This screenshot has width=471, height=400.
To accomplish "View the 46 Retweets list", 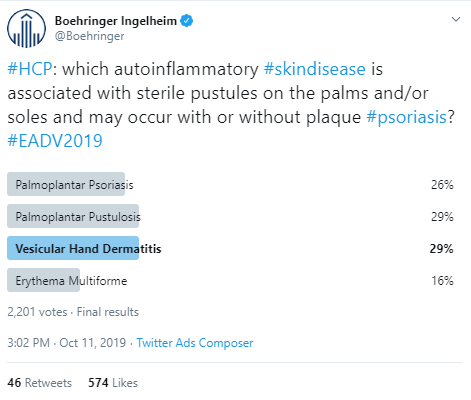I will [40, 383].
